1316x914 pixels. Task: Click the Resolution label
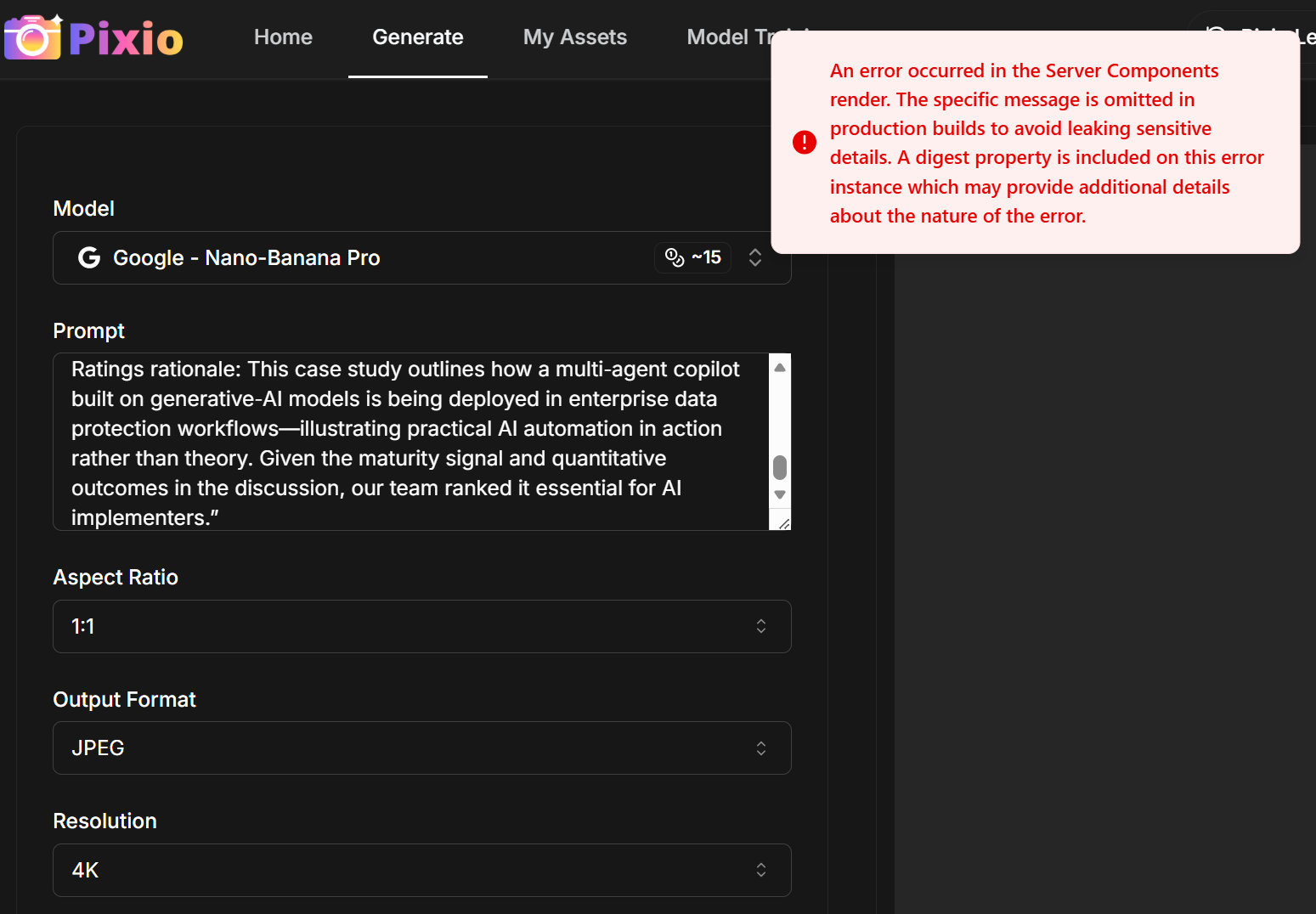(104, 821)
